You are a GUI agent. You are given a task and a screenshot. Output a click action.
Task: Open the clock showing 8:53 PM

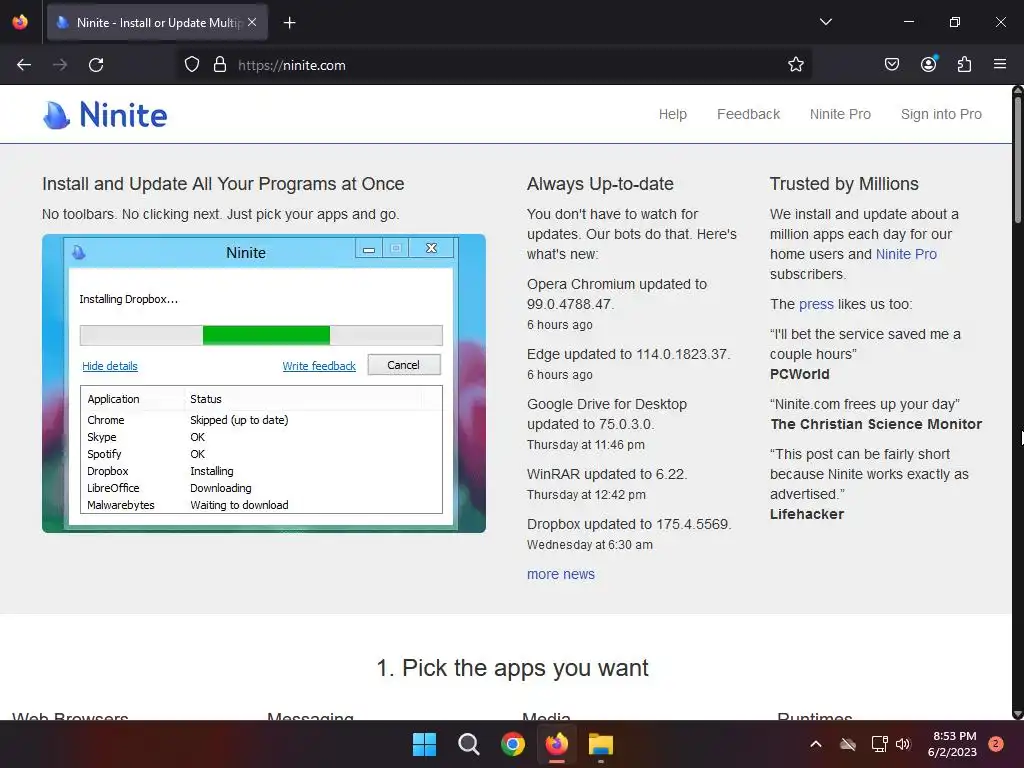pos(952,744)
